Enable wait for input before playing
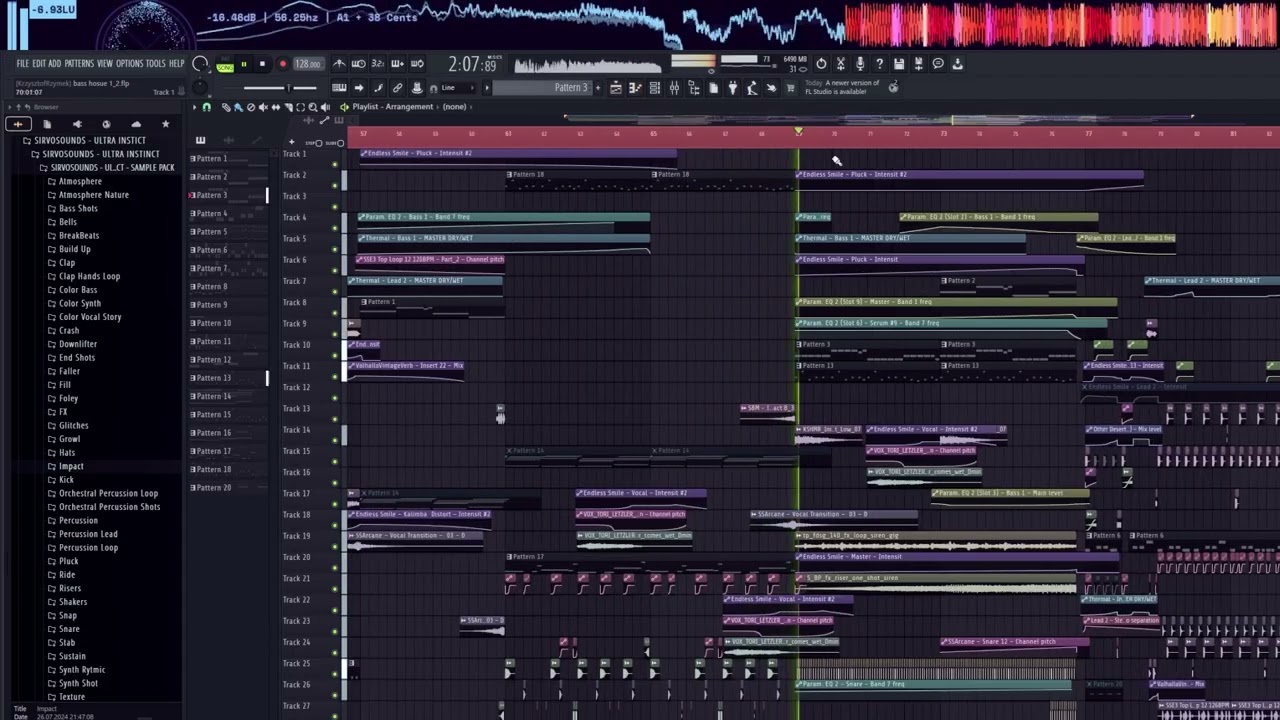1280x720 pixels. point(358,64)
